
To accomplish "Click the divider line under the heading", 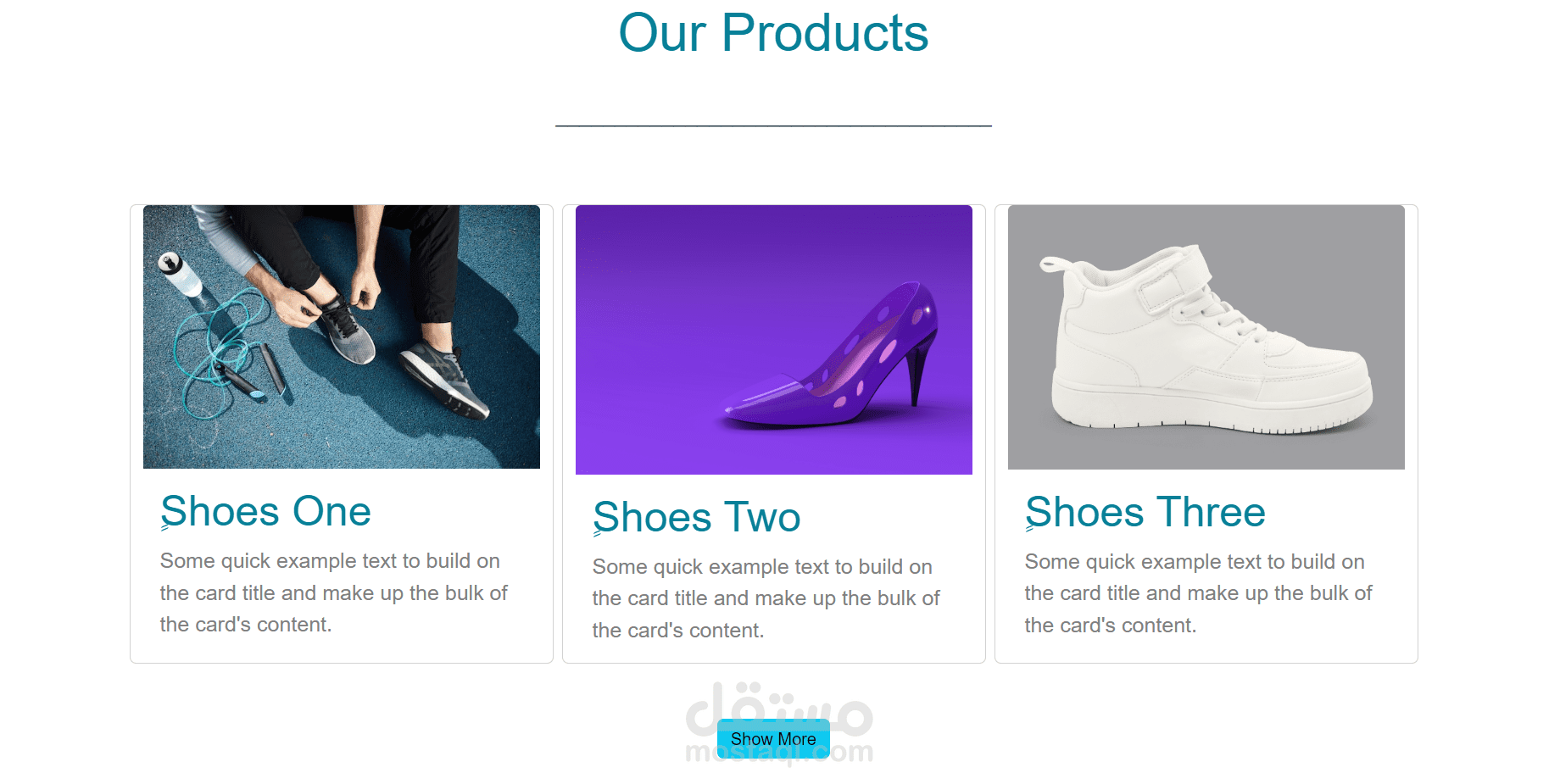I will 773,125.
